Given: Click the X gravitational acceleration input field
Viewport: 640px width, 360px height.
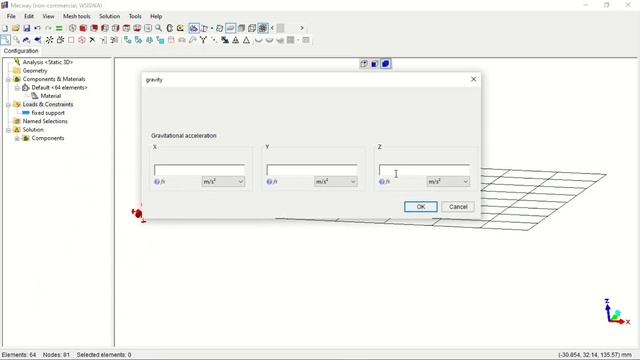Looking at the screenshot, I should point(200,170).
